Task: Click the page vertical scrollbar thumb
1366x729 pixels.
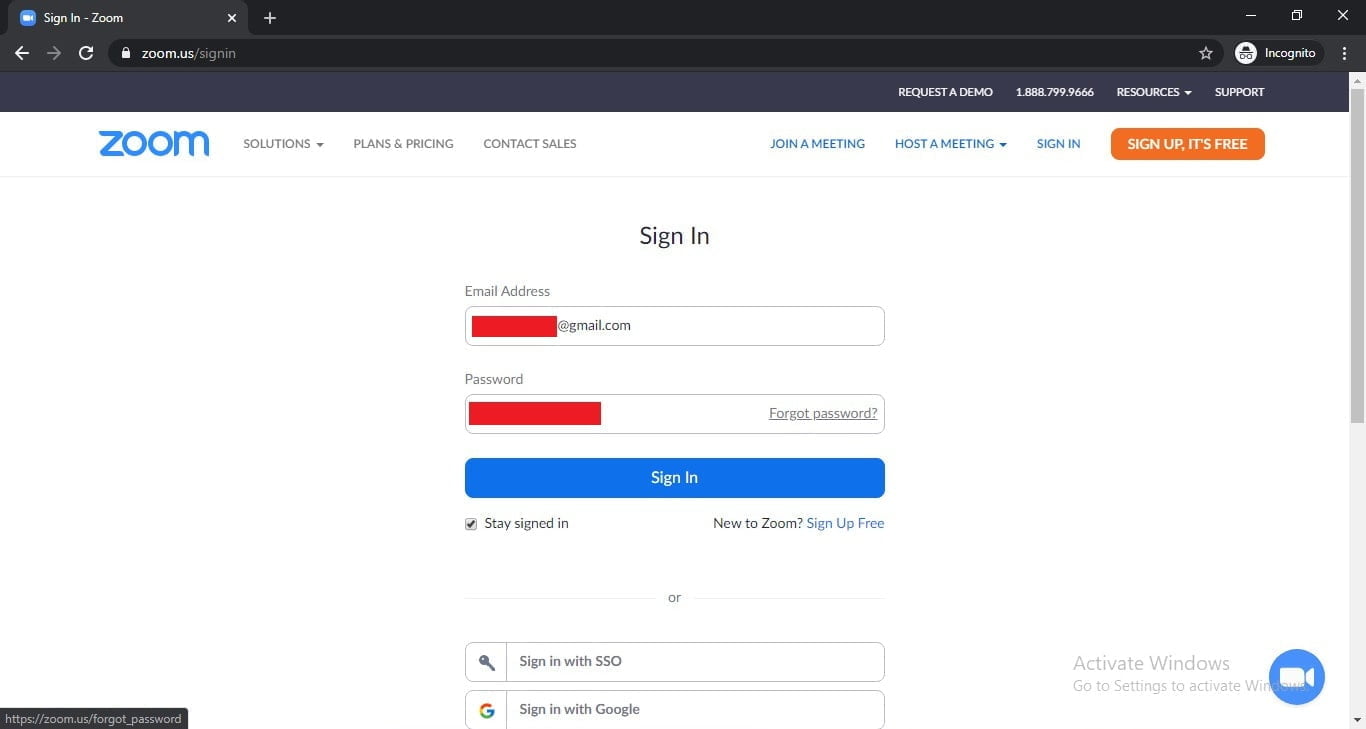Action: pos(1357,255)
